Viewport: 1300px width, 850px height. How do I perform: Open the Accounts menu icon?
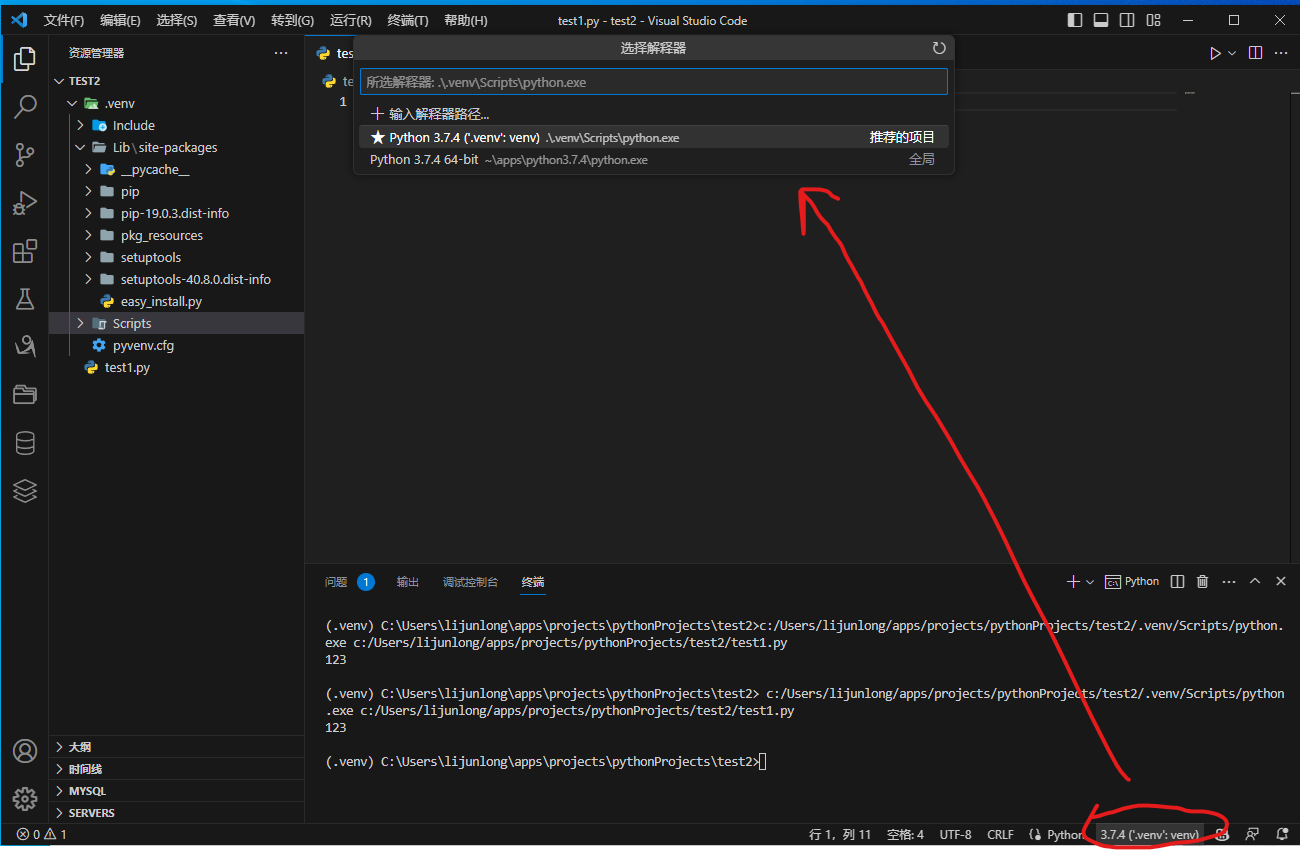point(25,751)
